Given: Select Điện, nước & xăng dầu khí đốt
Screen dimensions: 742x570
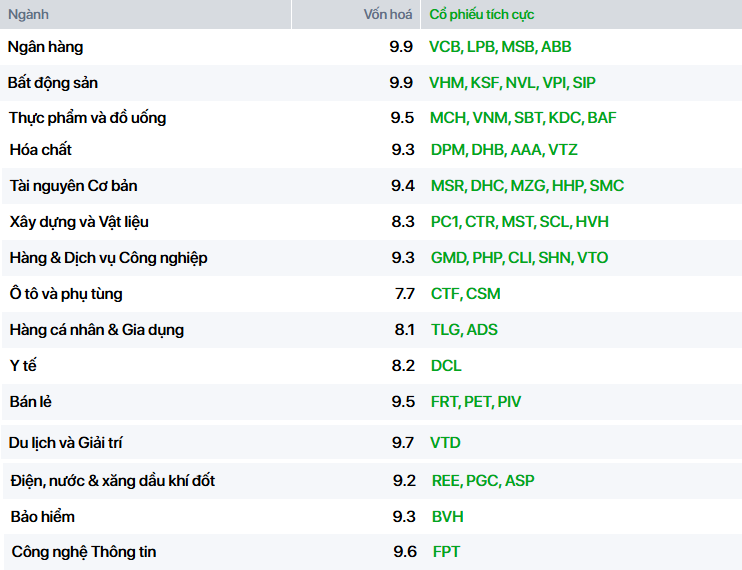Looking at the screenshot, I should point(113,481).
